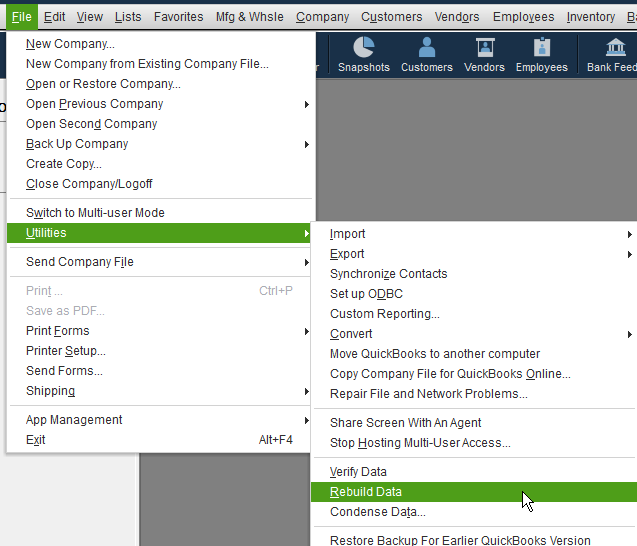Choose New Company... from File menu

(x=159, y=44)
